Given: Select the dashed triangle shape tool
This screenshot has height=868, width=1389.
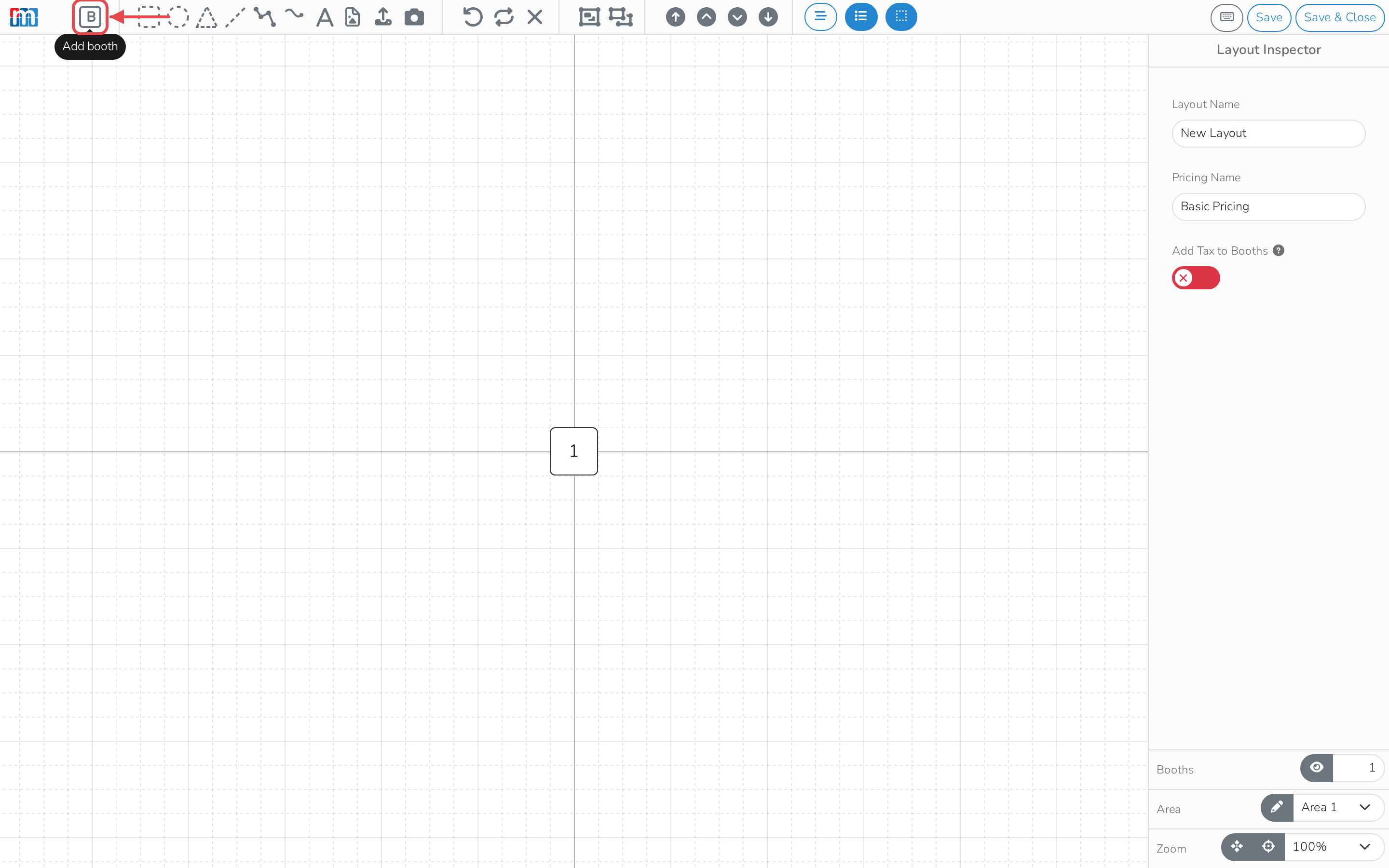Looking at the screenshot, I should pyautogui.click(x=206, y=17).
